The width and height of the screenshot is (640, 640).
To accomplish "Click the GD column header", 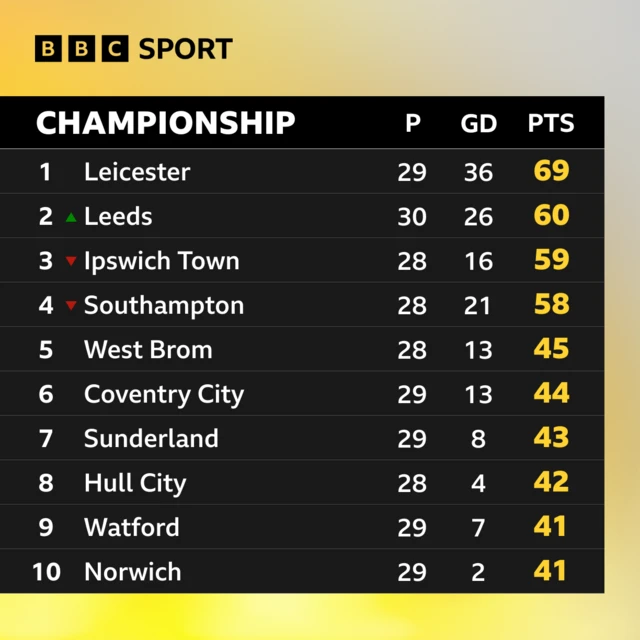I will pyautogui.click(x=478, y=123).
